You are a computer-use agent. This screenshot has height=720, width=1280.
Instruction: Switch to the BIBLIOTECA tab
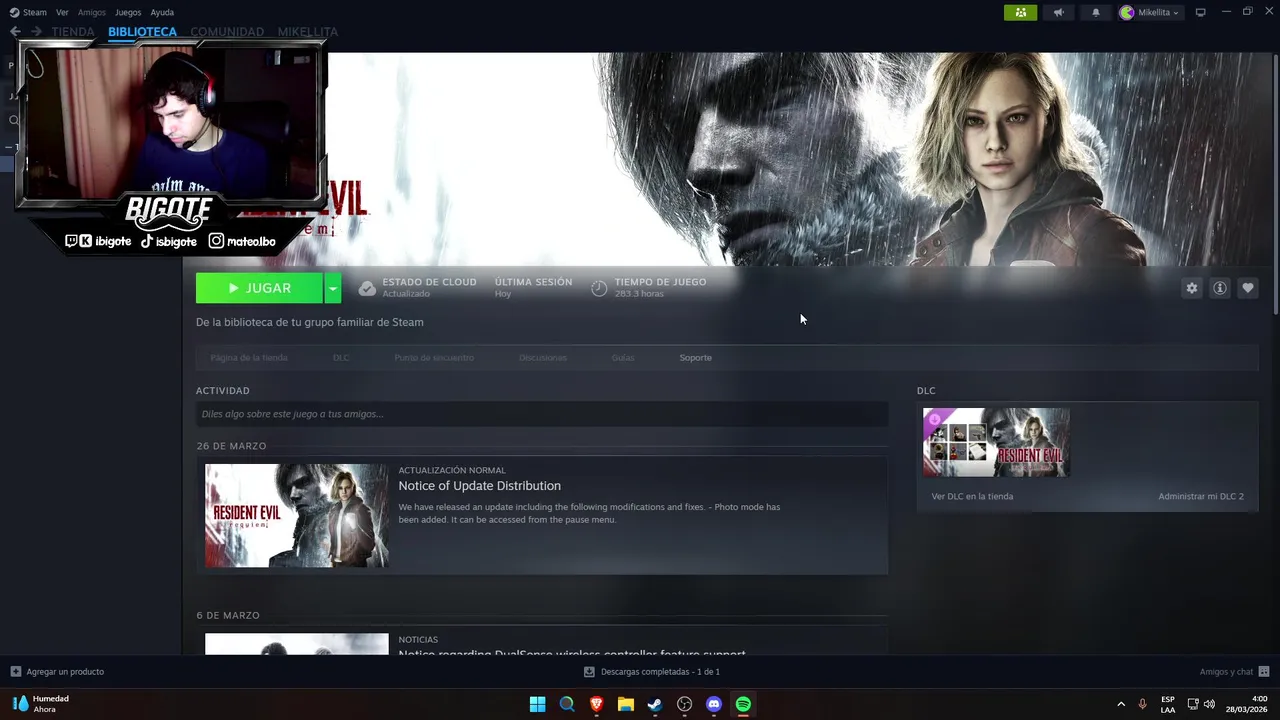click(142, 31)
